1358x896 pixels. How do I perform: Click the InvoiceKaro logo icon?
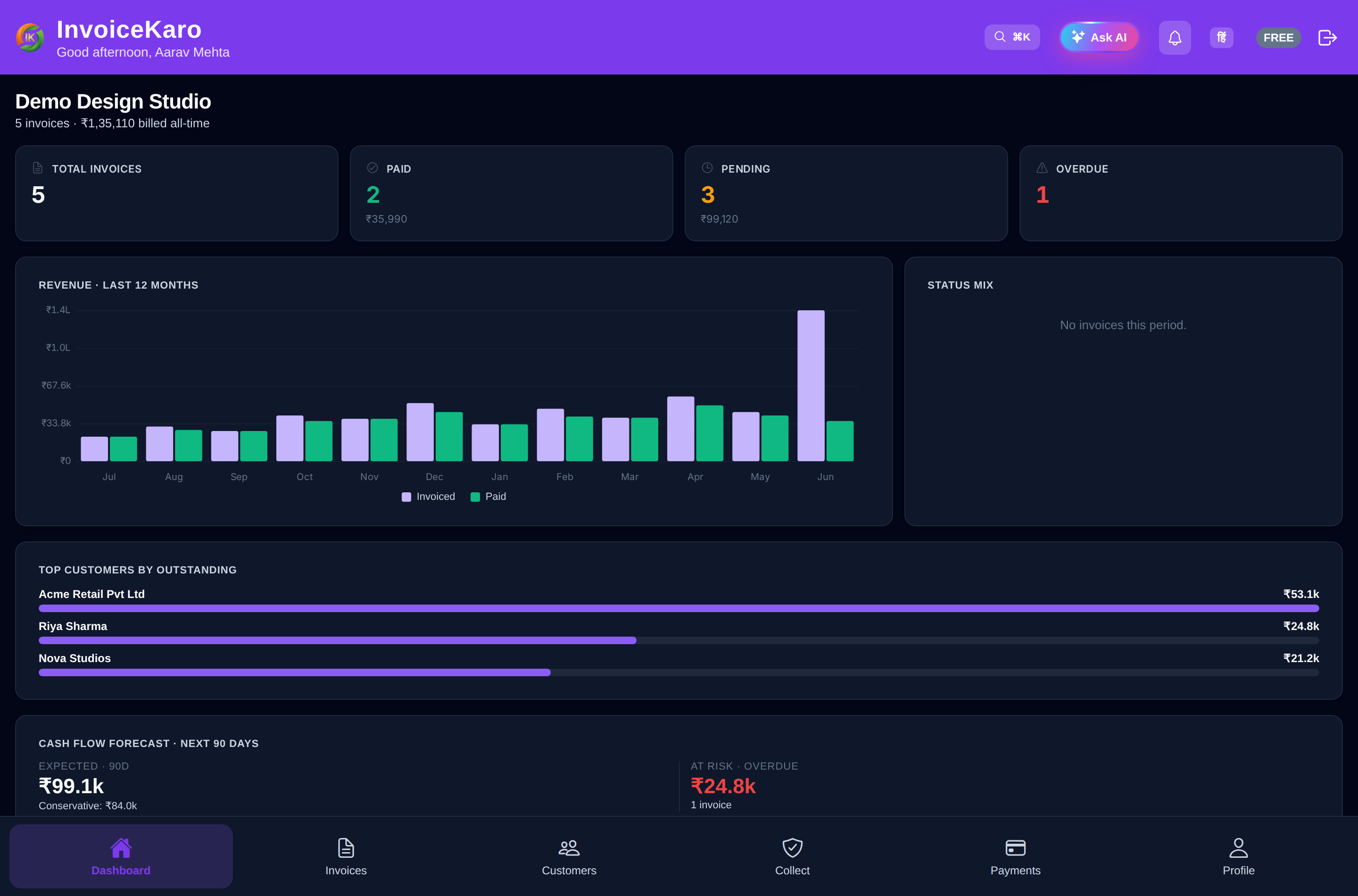click(30, 38)
